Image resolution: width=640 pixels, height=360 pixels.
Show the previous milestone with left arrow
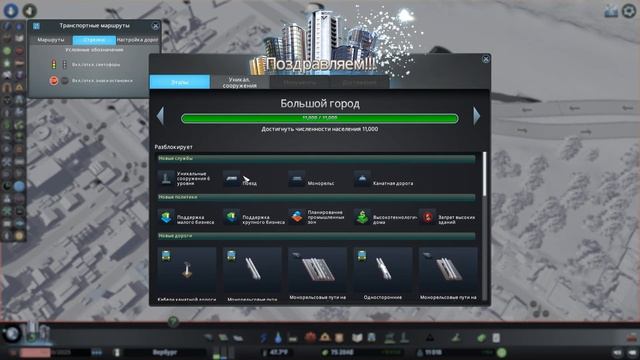160,116
